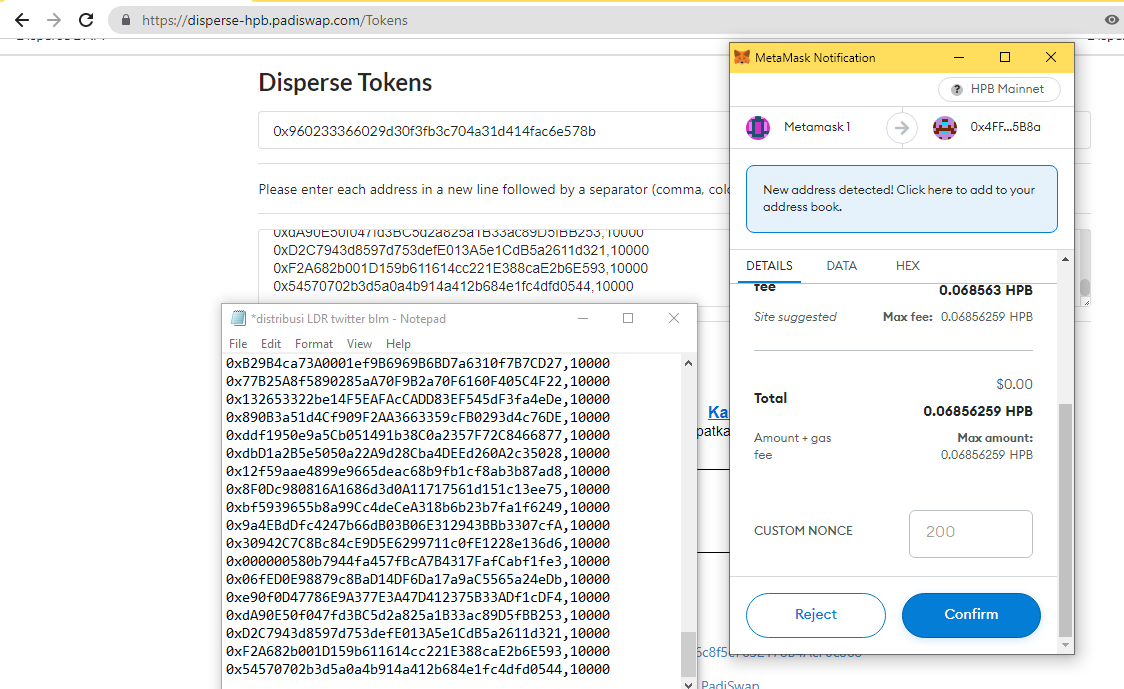The image size is (1124, 689).
Task: Click the Notepad file icon in title bar
Action: click(x=238, y=318)
